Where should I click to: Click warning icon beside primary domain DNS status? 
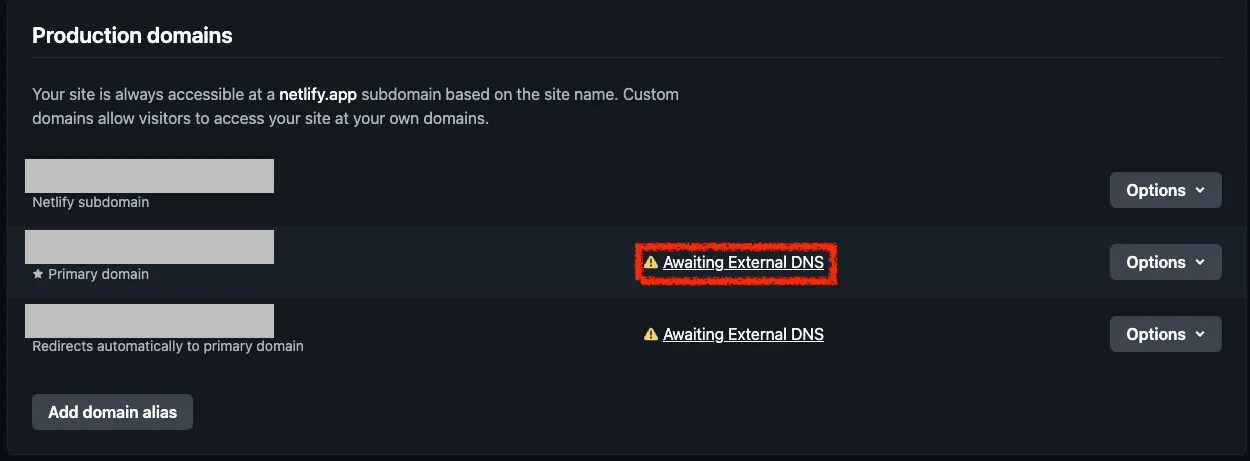tap(651, 262)
